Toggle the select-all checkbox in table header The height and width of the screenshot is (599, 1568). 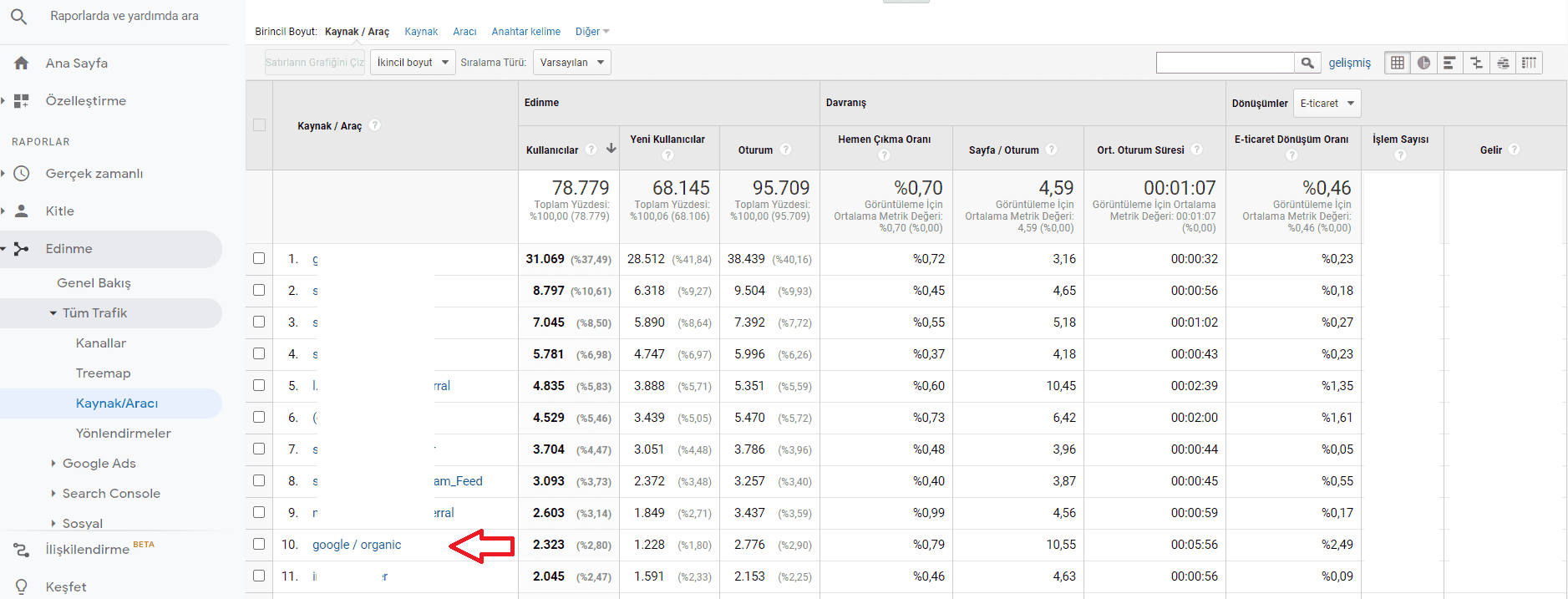coord(259,125)
